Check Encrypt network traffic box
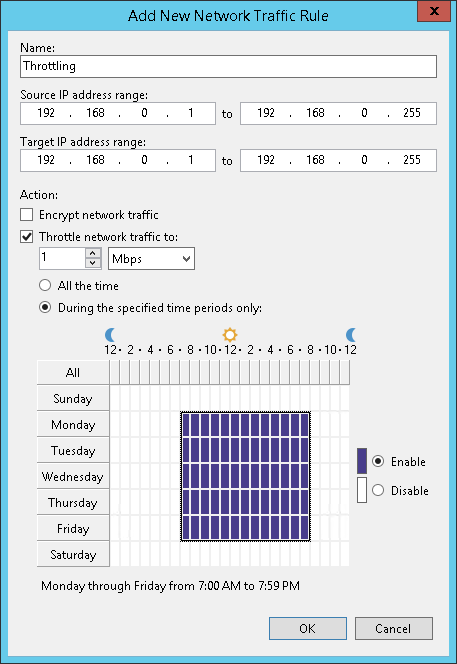 click(x=27, y=215)
